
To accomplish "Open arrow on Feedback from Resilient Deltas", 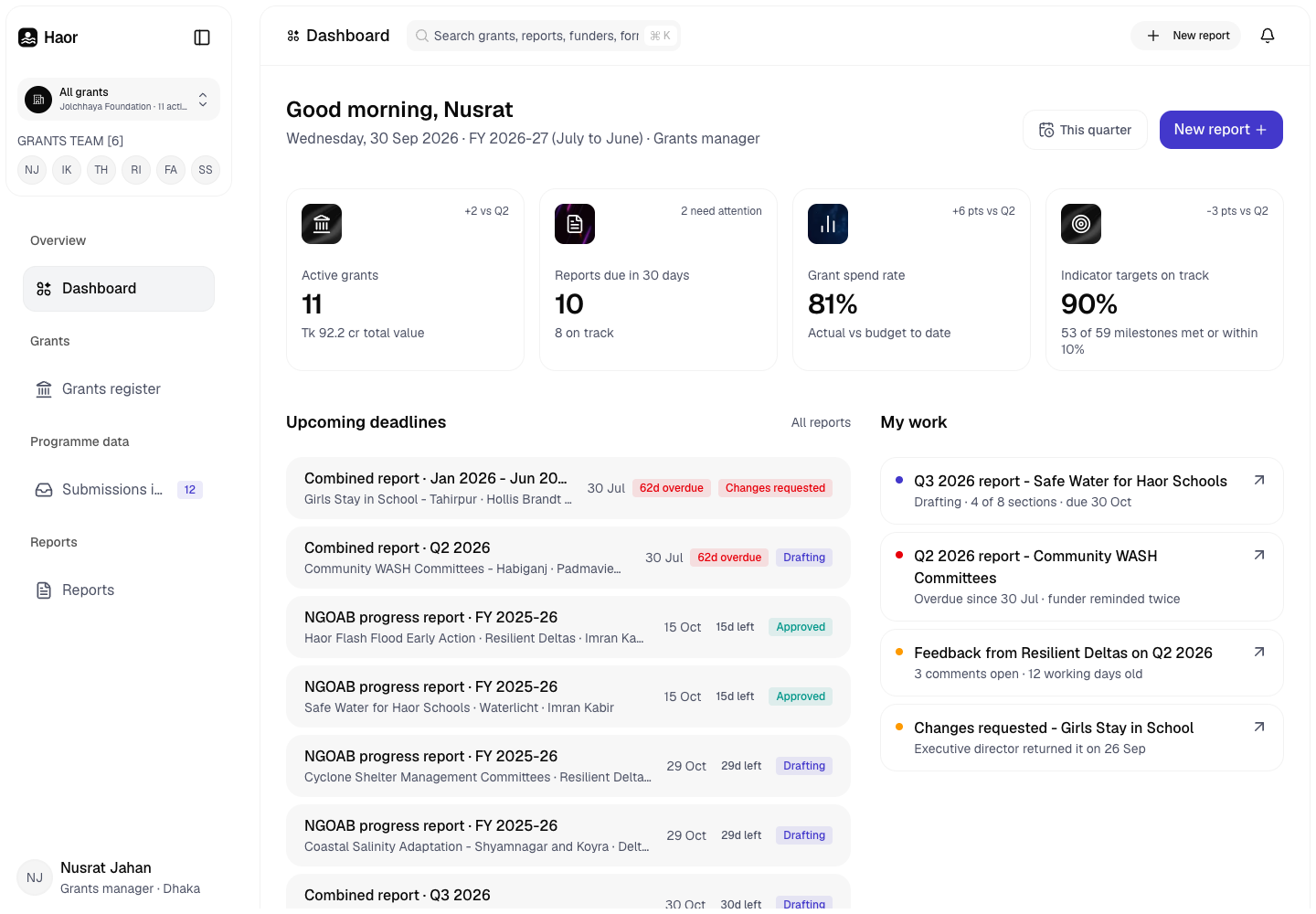I will [x=1259, y=652].
